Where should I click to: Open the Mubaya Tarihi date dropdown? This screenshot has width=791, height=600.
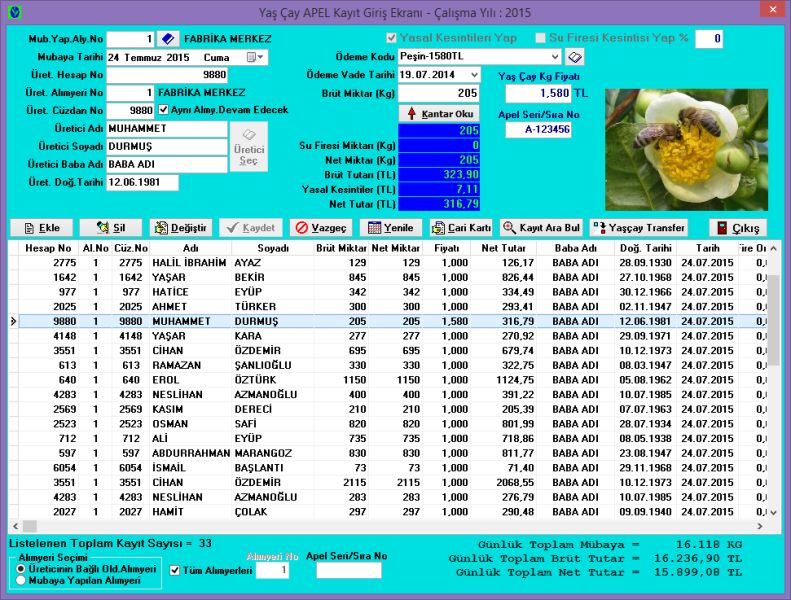[x=256, y=57]
